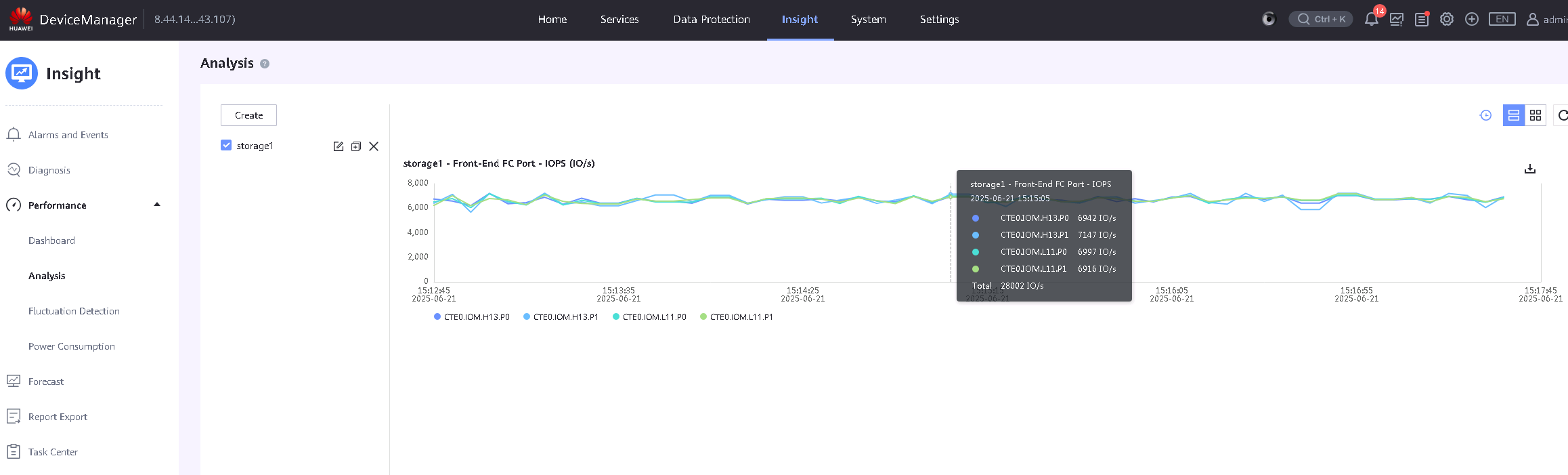Open the Dashboard submenu item
1568x475 pixels.
(x=51, y=241)
